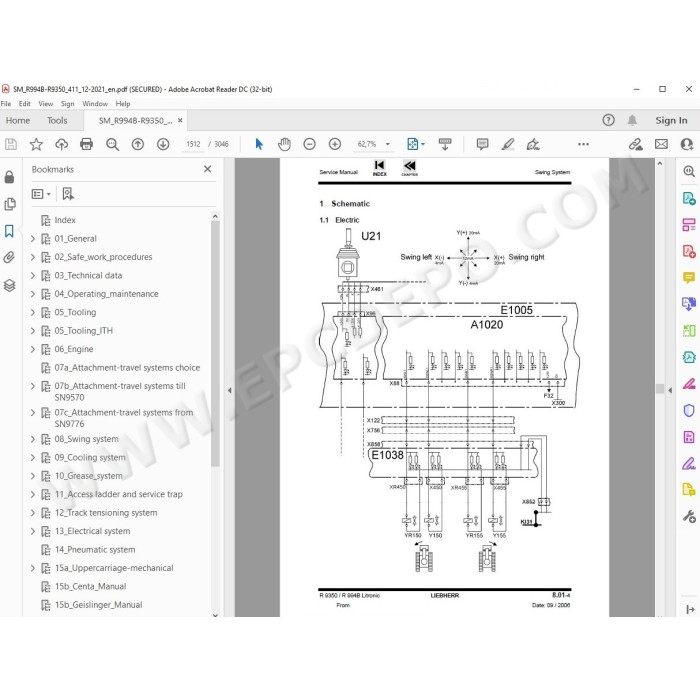The height and width of the screenshot is (700, 700).
Task: Select the Highlight text pen icon
Action: 508,144
